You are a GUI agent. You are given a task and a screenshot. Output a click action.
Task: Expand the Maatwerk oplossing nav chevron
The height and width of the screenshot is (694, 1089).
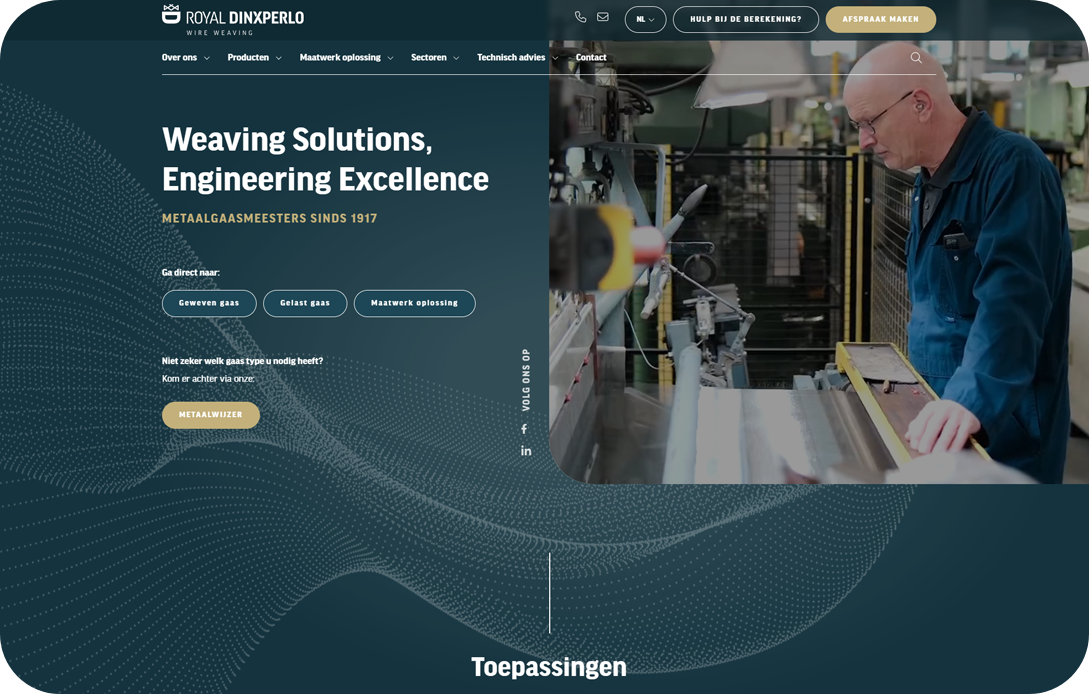(x=390, y=58)
